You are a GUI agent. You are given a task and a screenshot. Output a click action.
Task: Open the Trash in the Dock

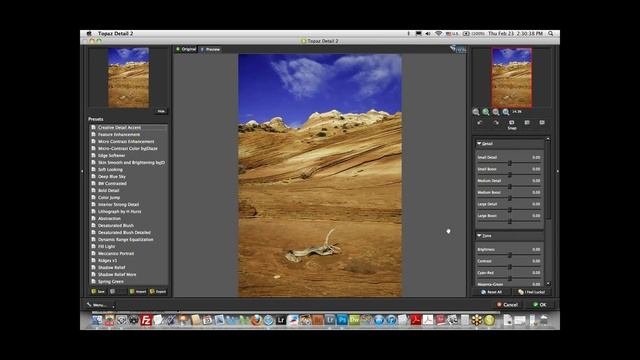pyautogui.click(x=544, y=320)
